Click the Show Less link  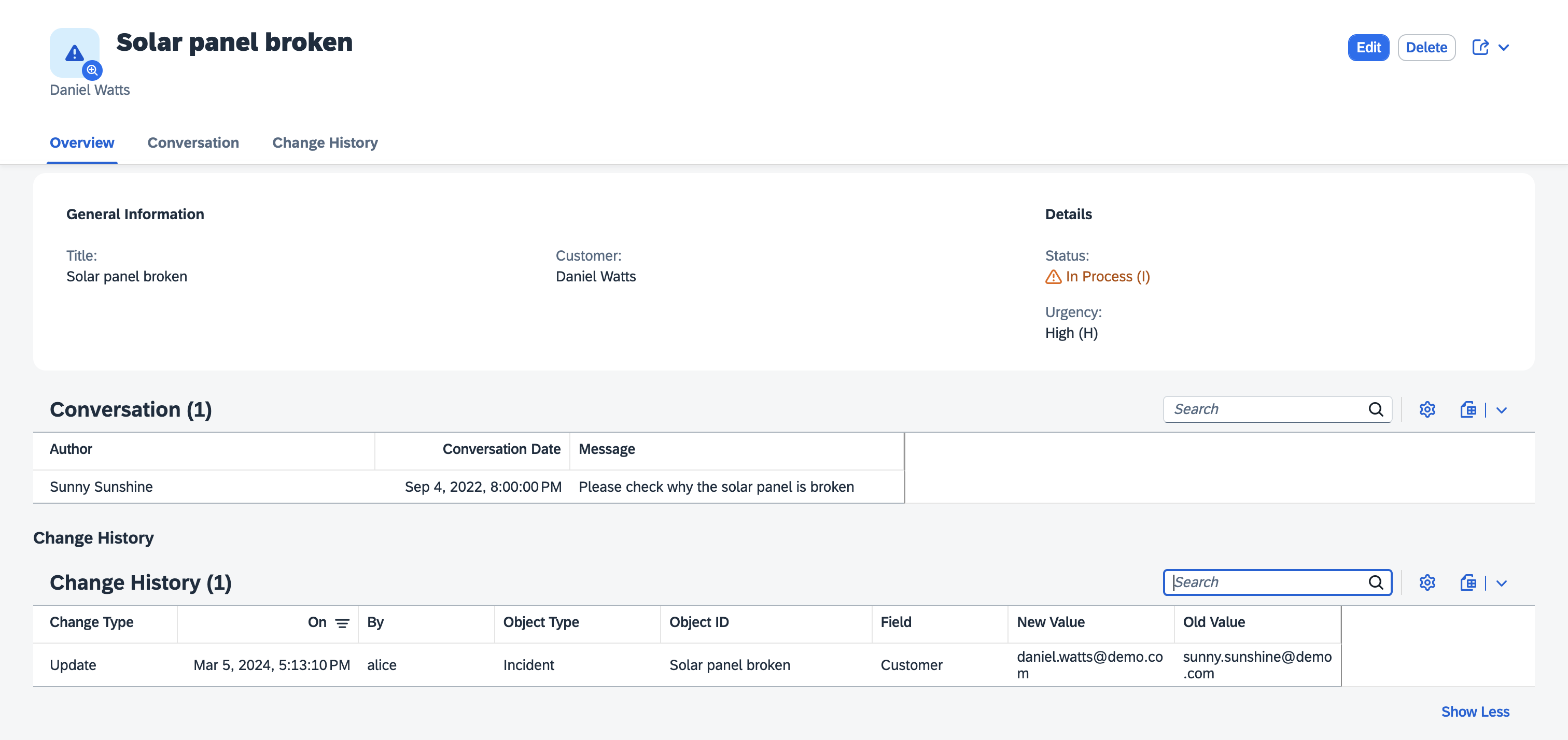(1474, 711)
